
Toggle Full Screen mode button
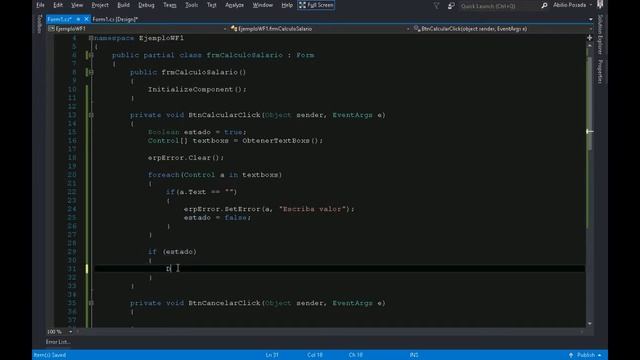click(316, 5)
